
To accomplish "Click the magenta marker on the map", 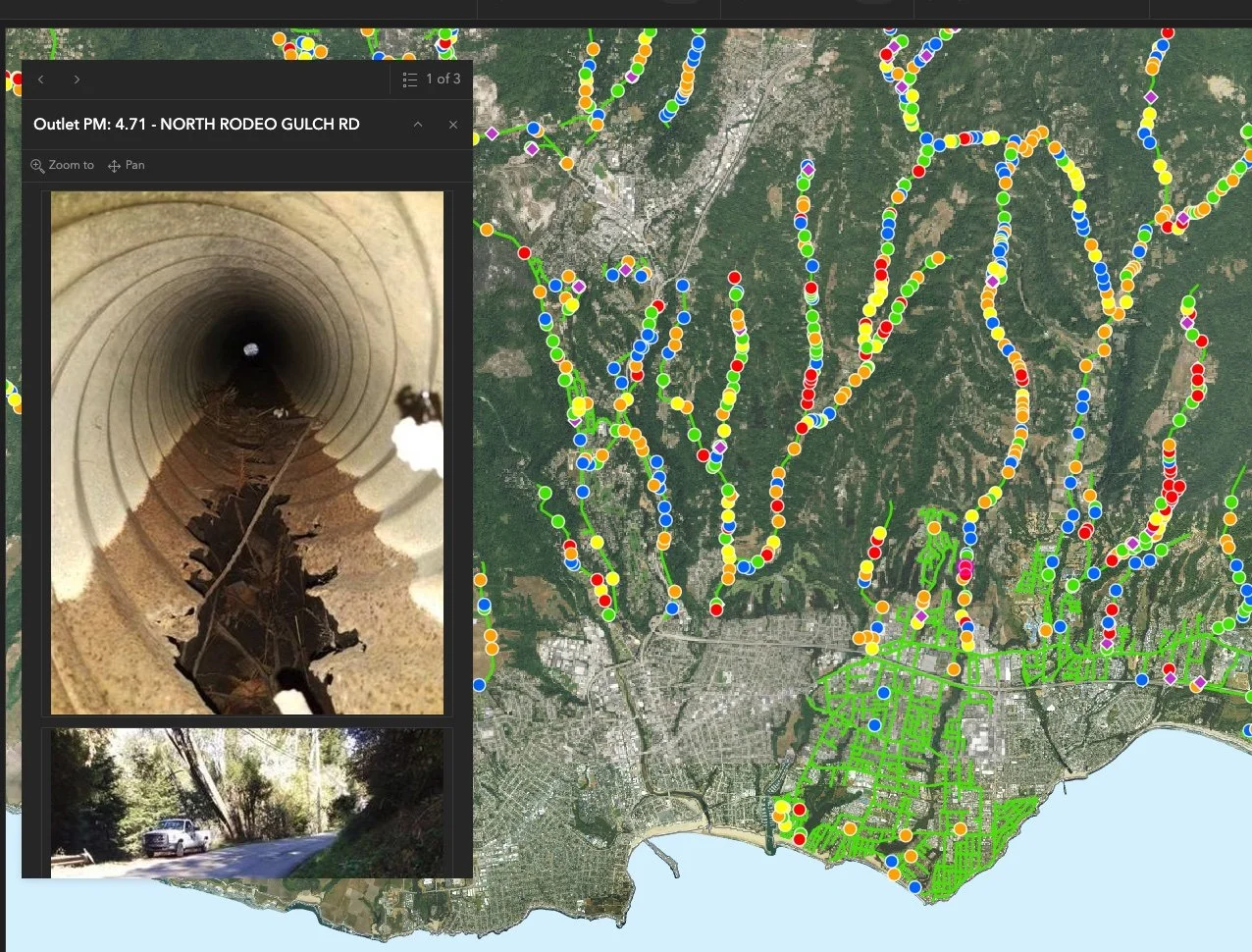I will (965, 567).
